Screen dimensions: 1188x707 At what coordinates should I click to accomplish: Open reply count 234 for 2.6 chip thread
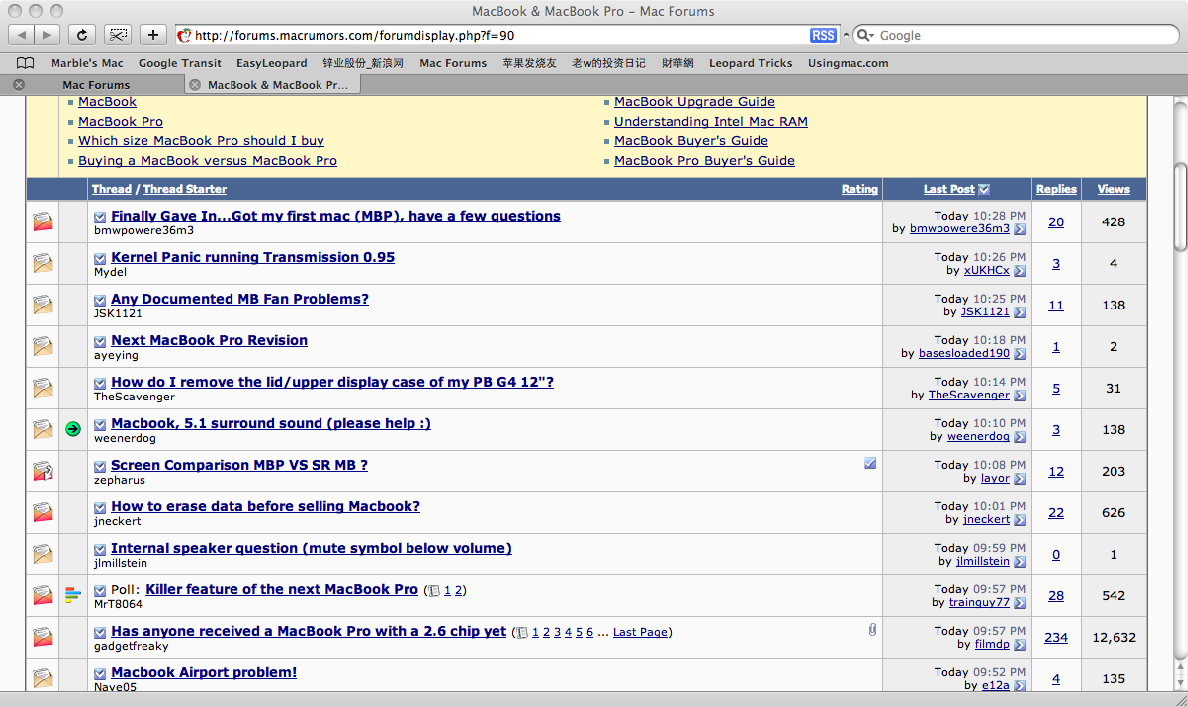tap(1056, 637)
